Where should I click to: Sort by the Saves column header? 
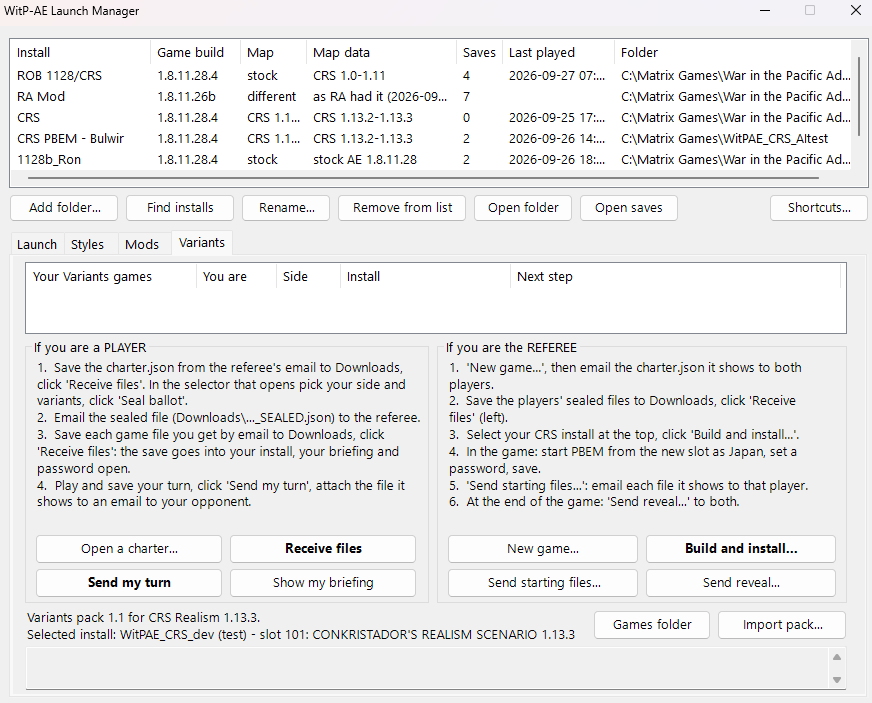(479, 53)
